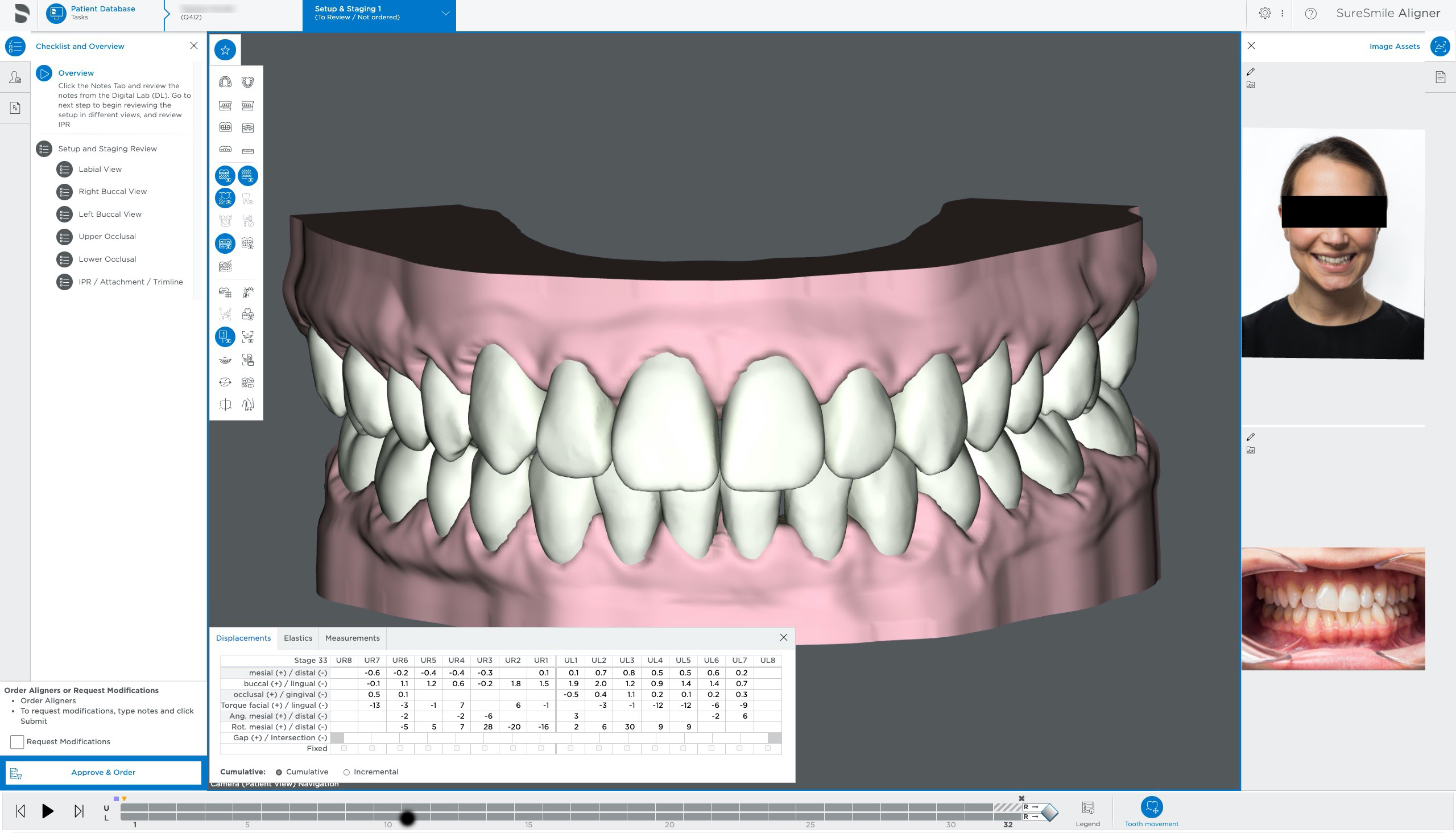Click the Approve & Order button
The image size is (1456, 833).
point(103,772)
